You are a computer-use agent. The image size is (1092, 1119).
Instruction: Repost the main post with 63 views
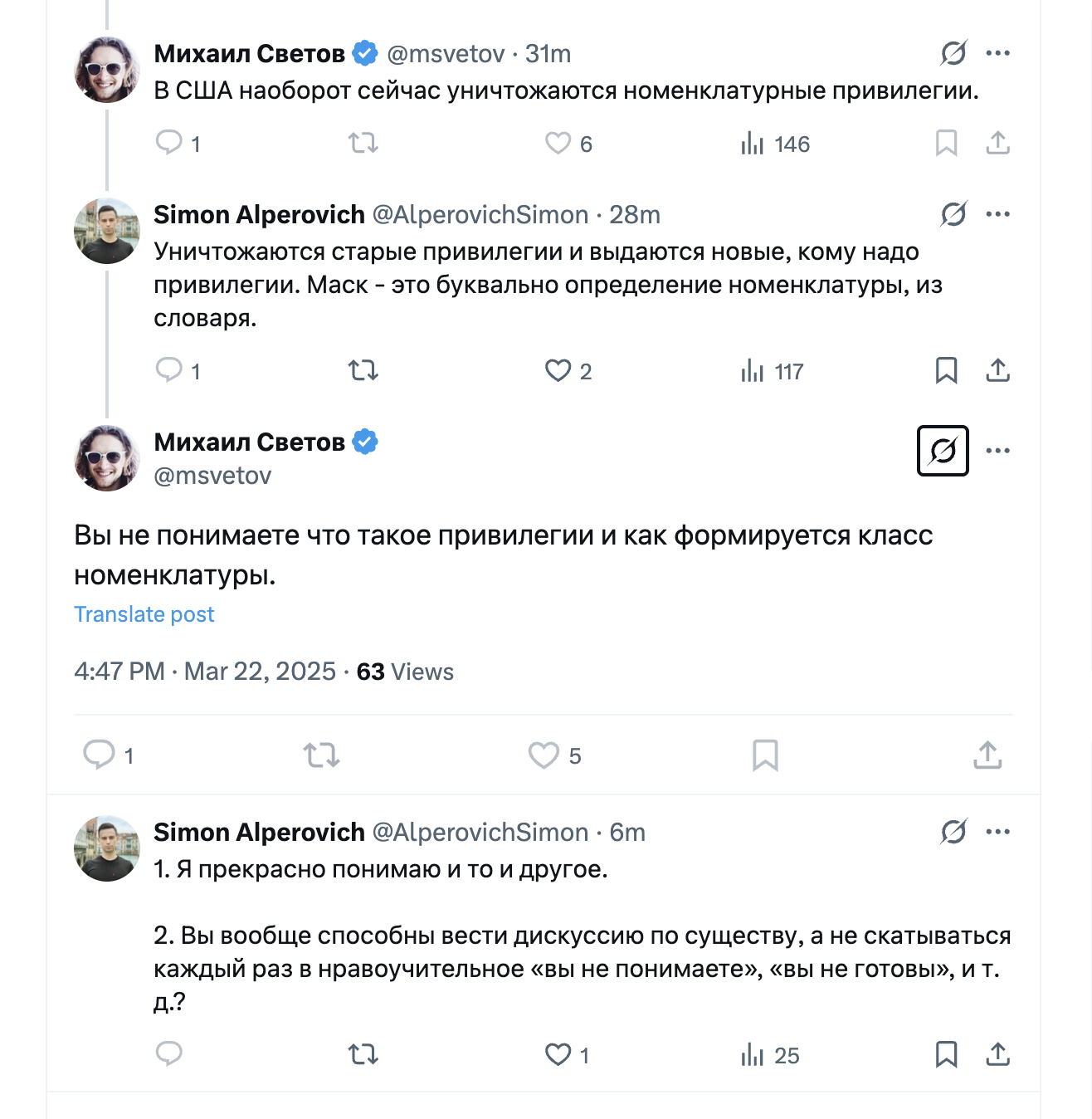(321, 755)
